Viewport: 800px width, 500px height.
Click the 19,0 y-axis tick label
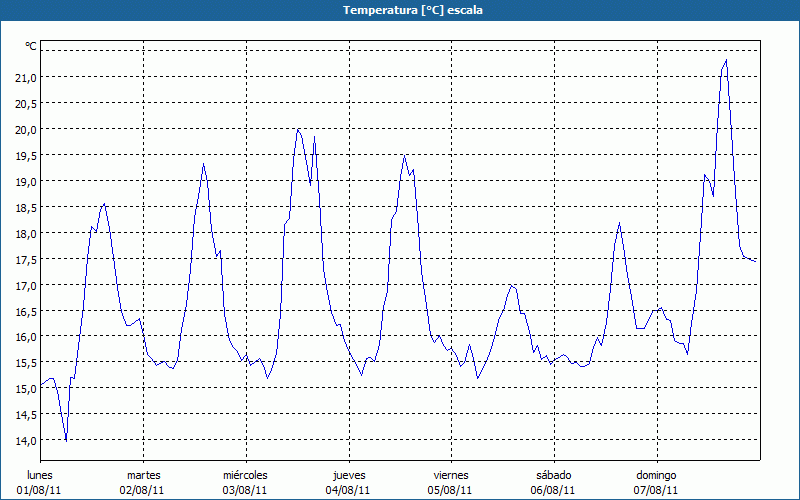coord(25,181)
